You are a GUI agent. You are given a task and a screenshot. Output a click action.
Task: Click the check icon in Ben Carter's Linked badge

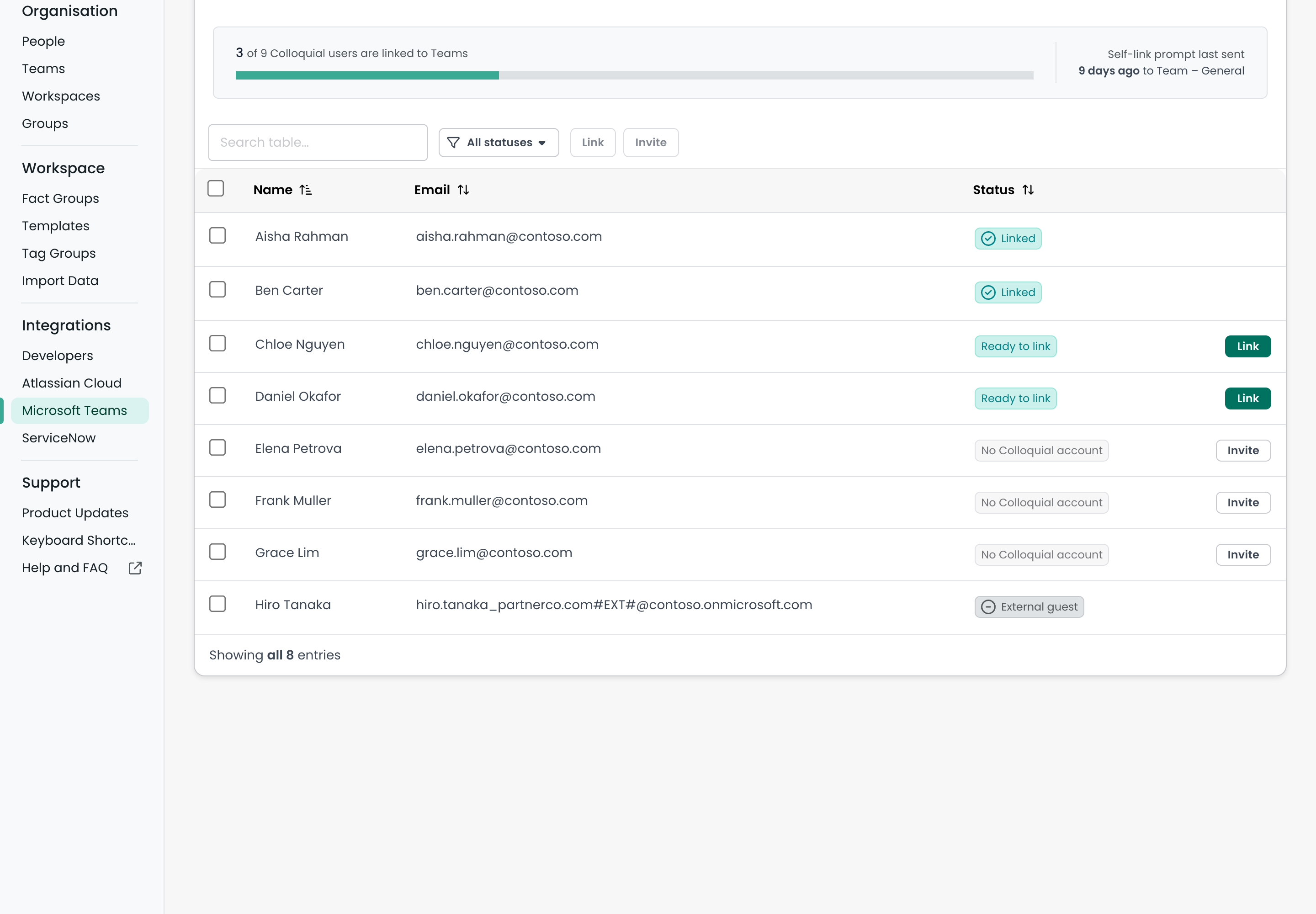coord(988,292)
